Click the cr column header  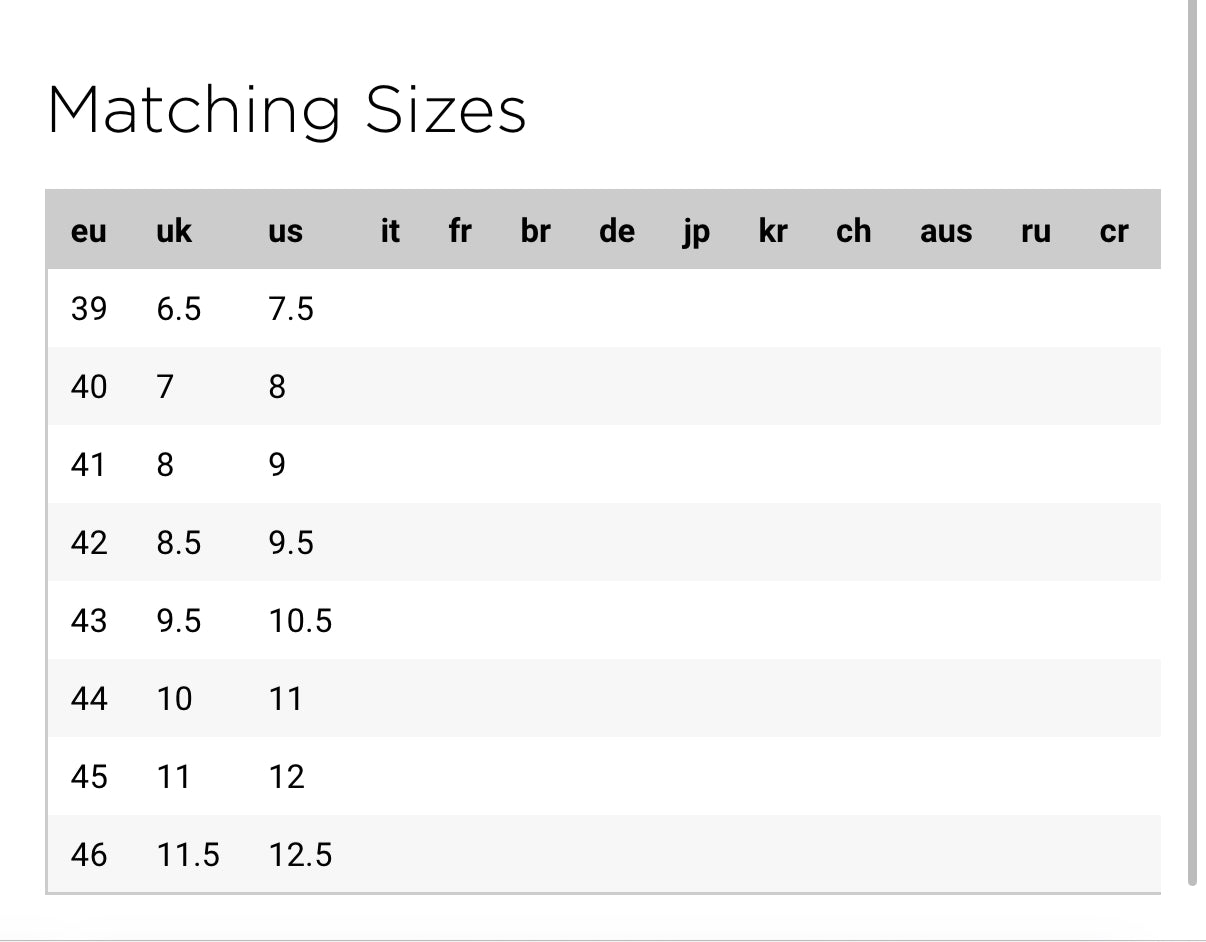[1113, 231]
